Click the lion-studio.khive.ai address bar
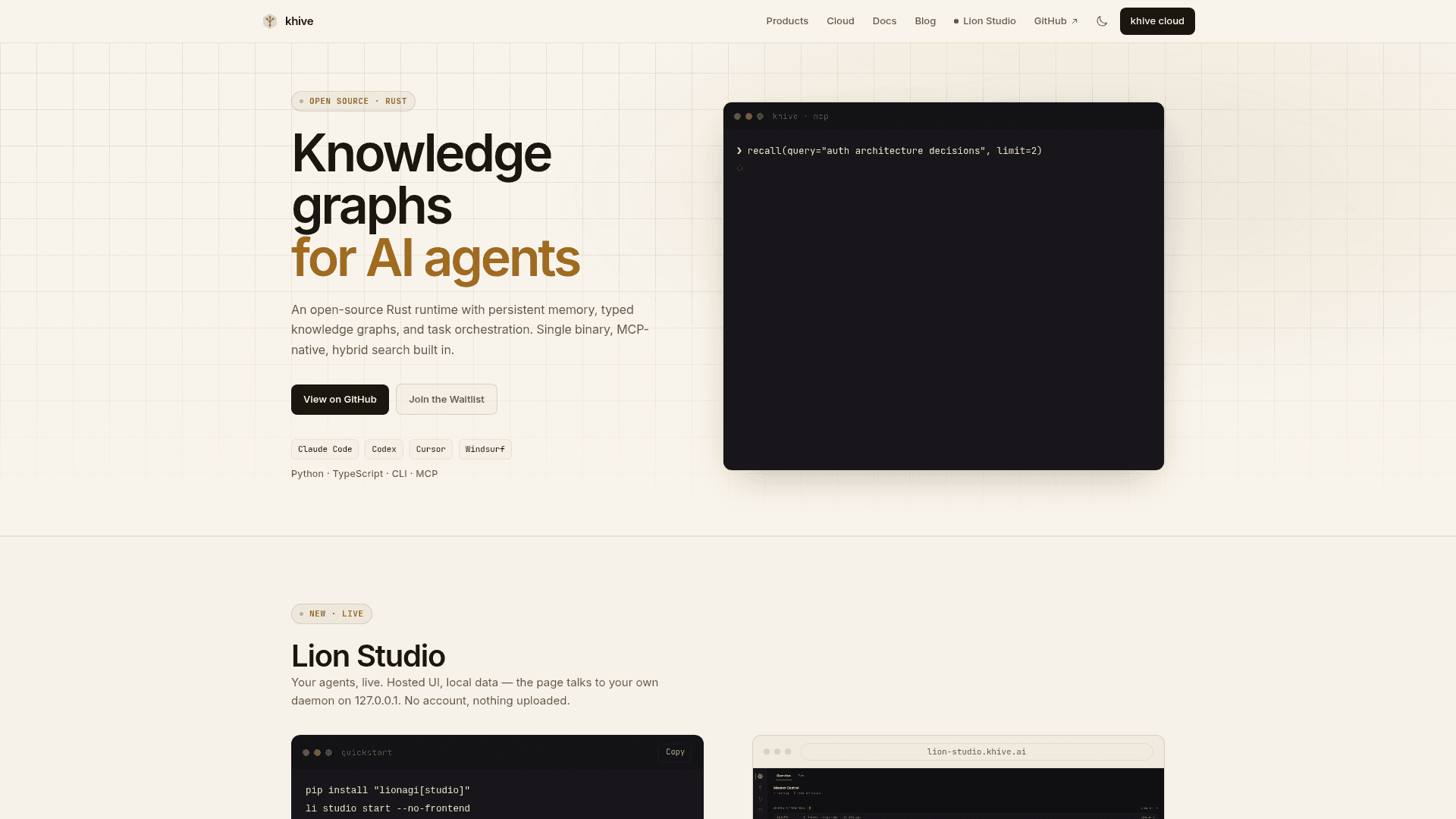 977,752
